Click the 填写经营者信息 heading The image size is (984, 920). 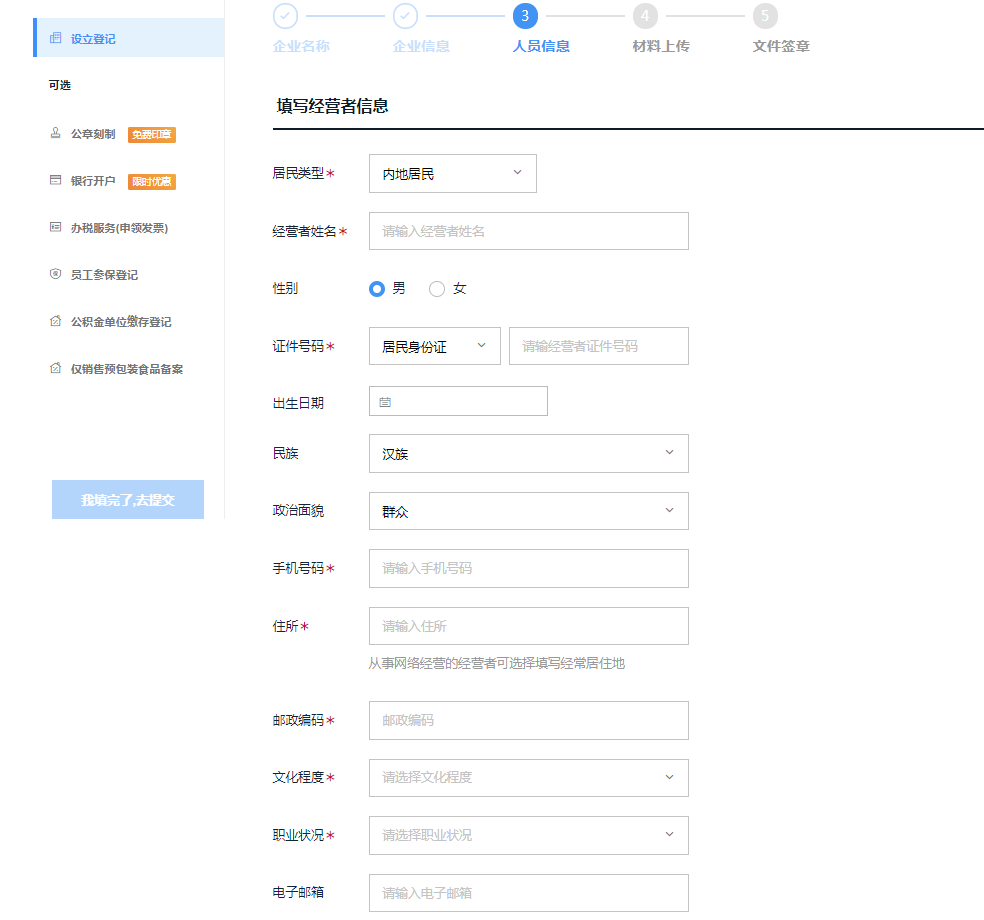coord(333,106)
